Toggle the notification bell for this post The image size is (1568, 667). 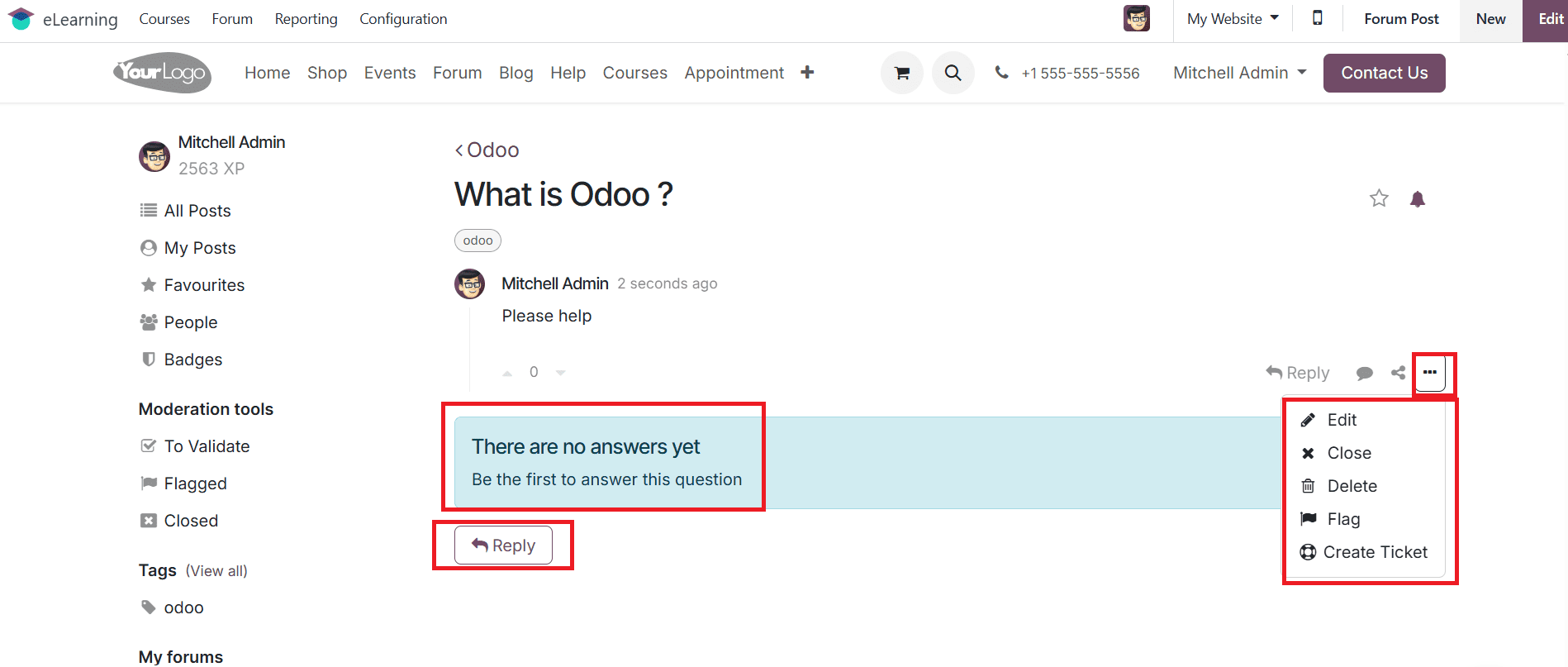1418,198
